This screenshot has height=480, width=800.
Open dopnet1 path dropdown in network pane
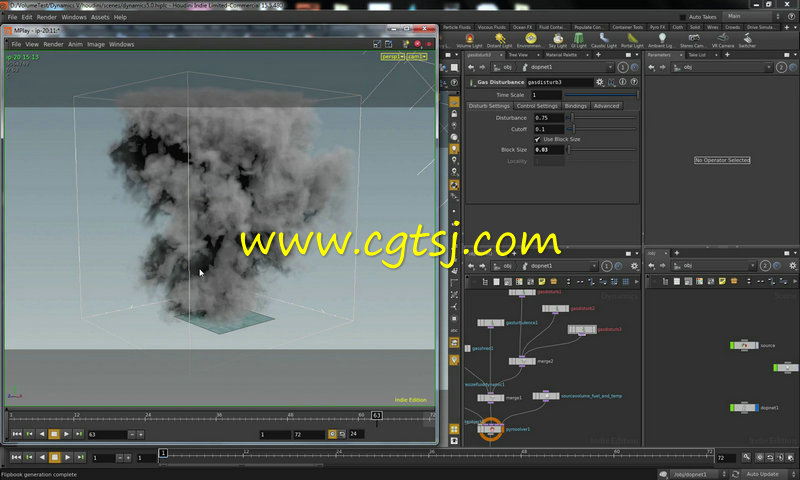pos(593,266)
